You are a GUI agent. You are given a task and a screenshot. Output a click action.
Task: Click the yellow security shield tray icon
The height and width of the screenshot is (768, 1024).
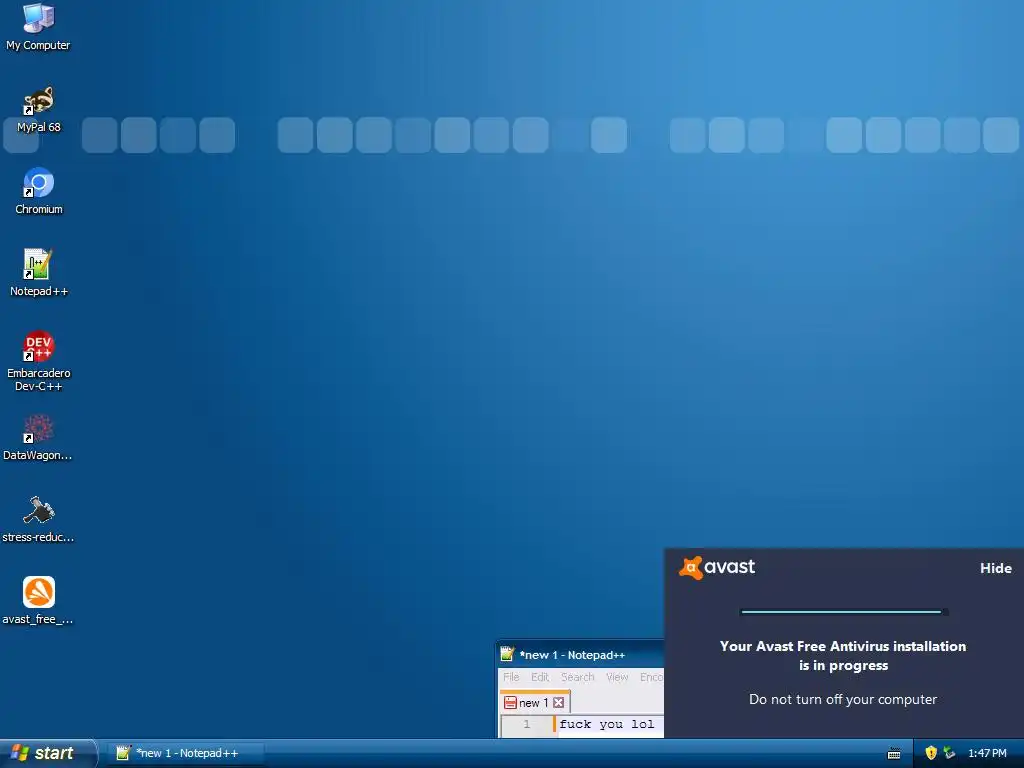point(931,753)
